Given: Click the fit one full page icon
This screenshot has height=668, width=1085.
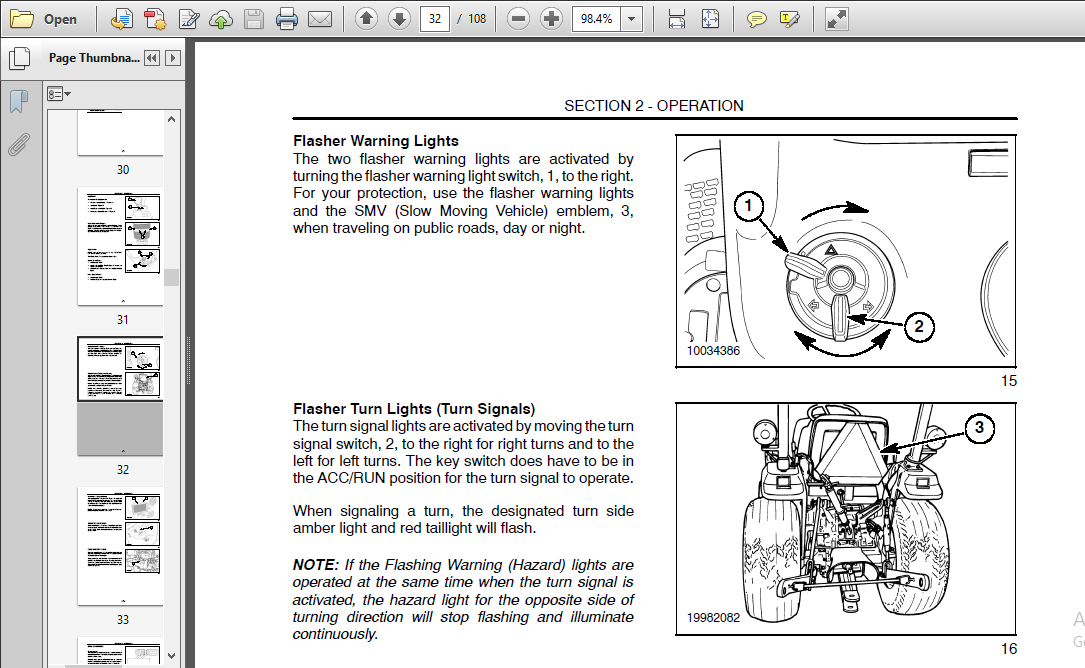Looking at the screenshot, I should coord(710,19).
